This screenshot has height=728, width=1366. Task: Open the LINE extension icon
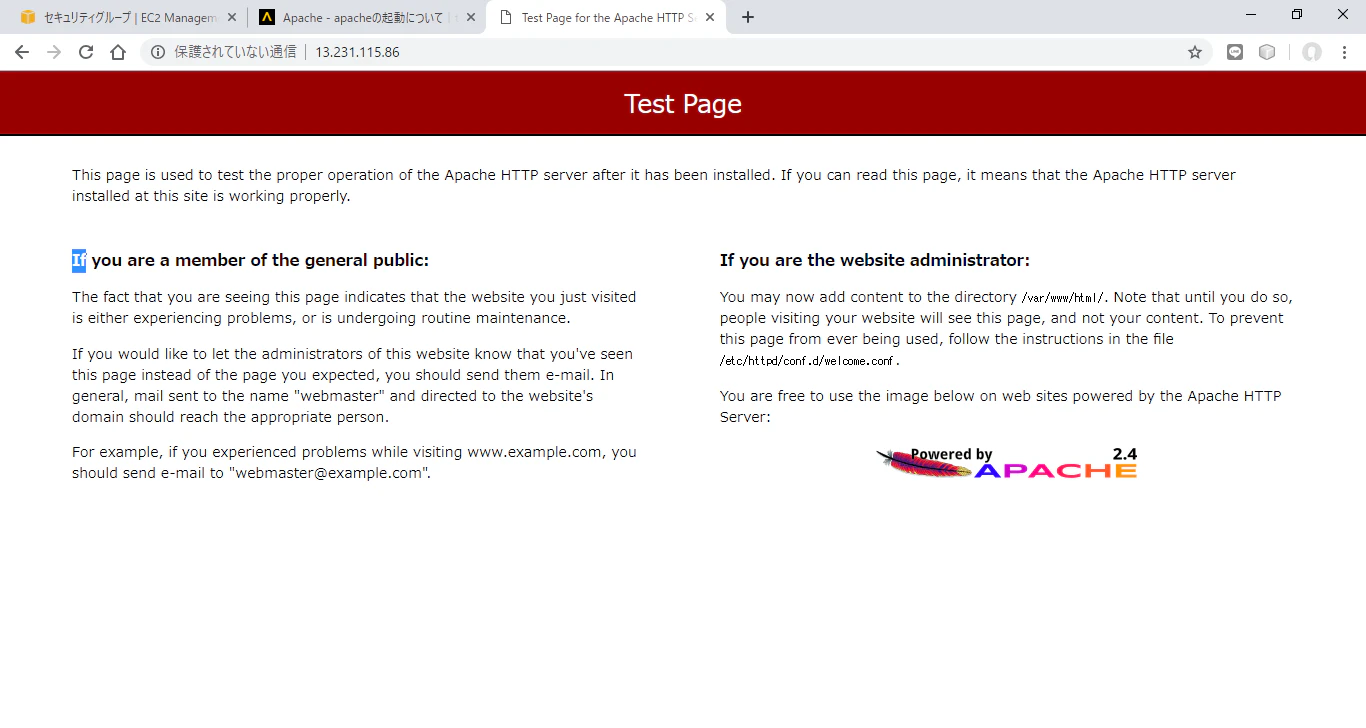pyautogui.click(x=1235, y=52)
